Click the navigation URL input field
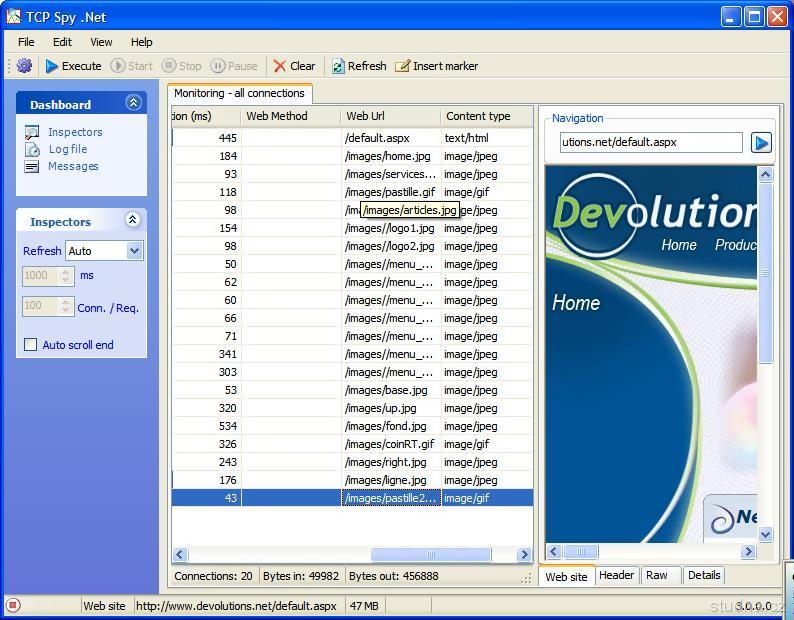The width and height of the screenshot is (794, 620). coord(650,142)
